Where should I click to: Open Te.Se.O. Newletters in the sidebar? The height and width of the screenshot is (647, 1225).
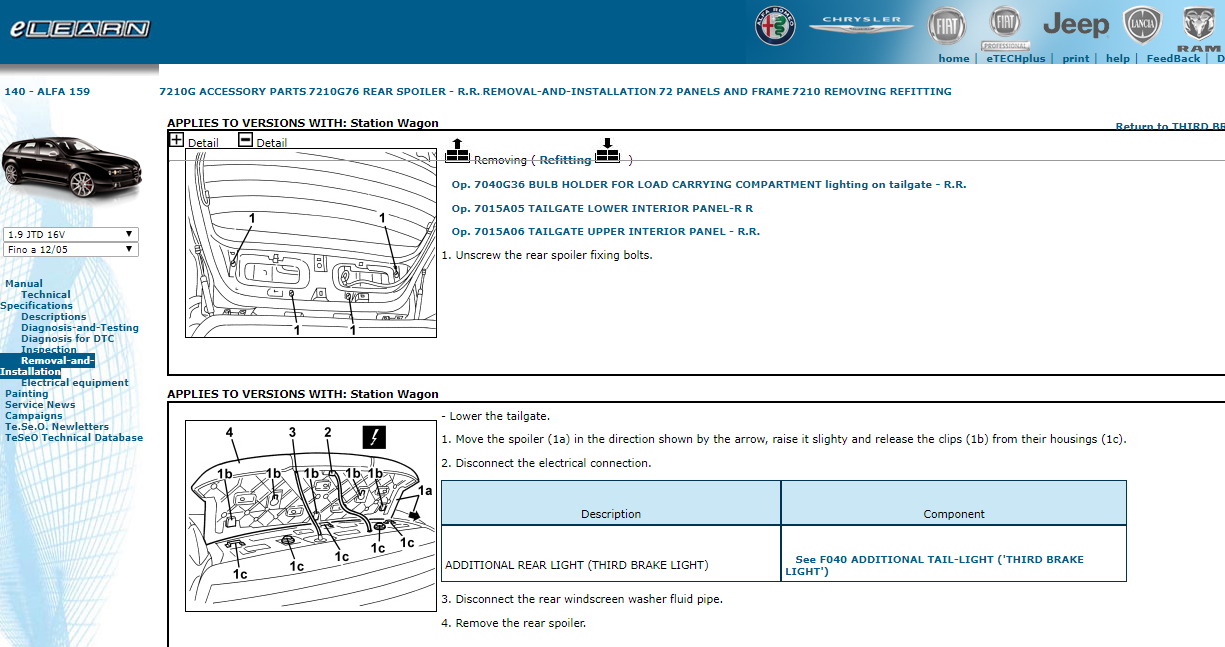57,427
